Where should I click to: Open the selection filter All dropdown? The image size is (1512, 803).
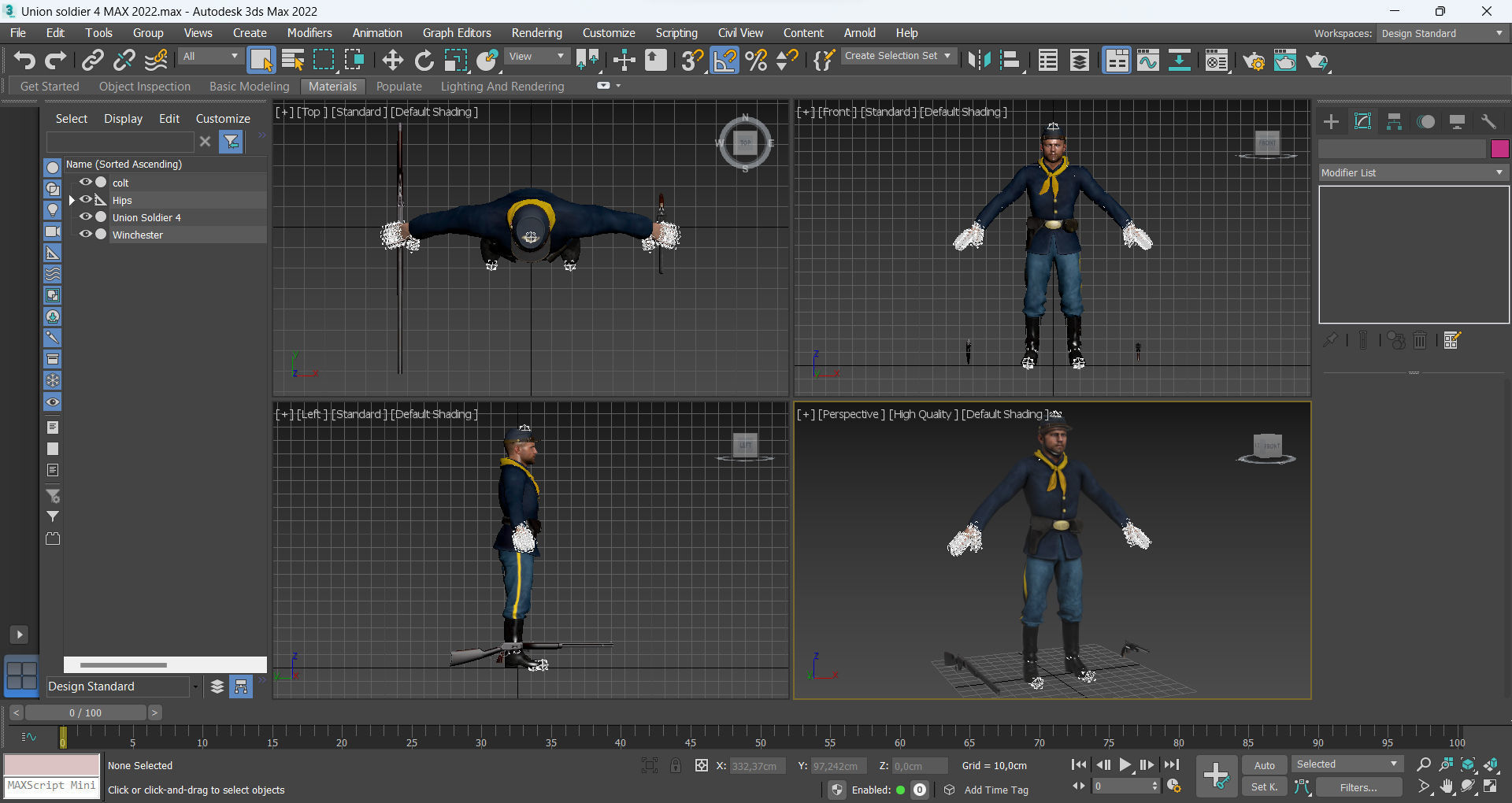[x=210, y=57]
